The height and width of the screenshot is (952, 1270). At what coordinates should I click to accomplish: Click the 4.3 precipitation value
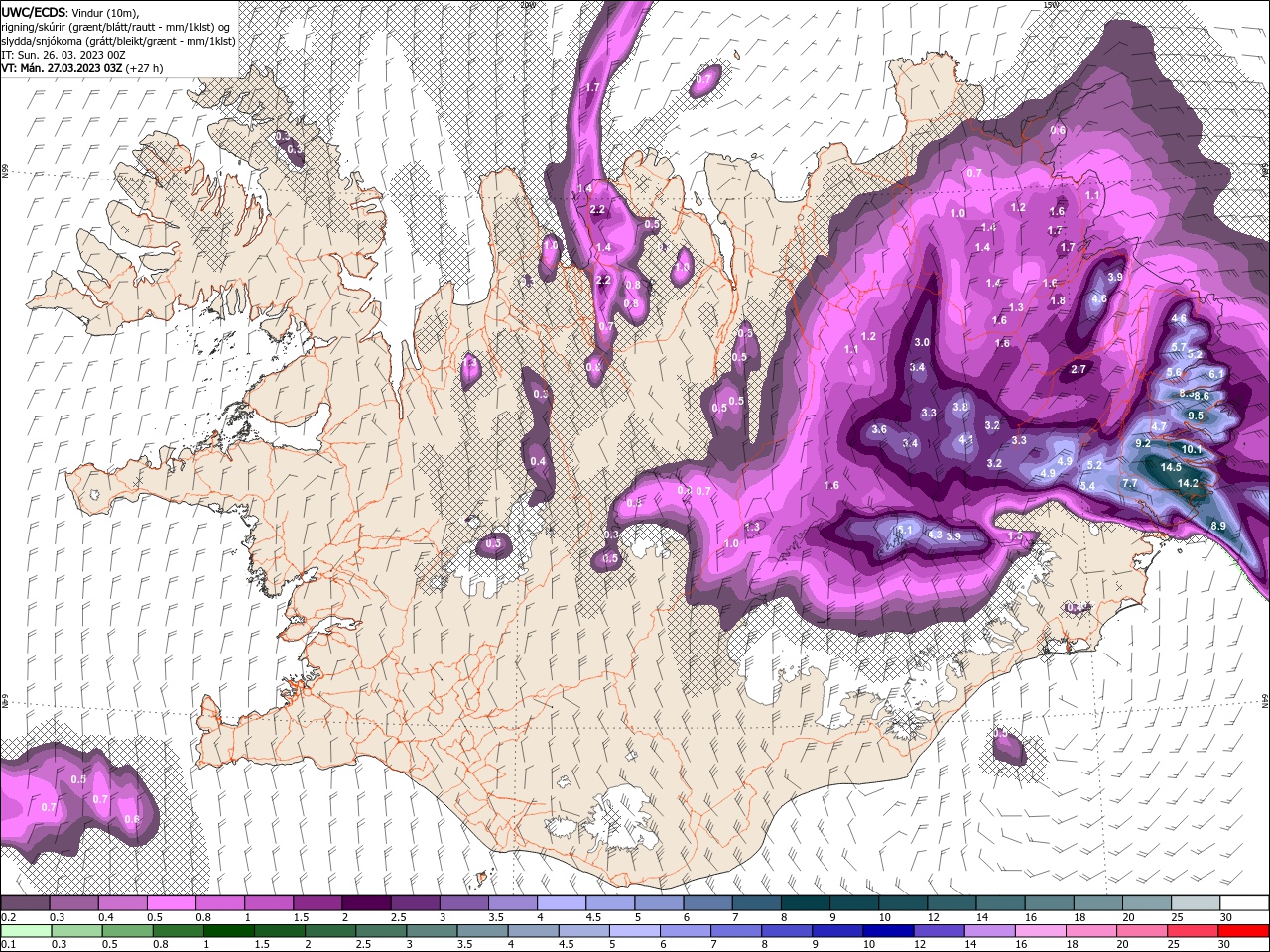point(935,535)
